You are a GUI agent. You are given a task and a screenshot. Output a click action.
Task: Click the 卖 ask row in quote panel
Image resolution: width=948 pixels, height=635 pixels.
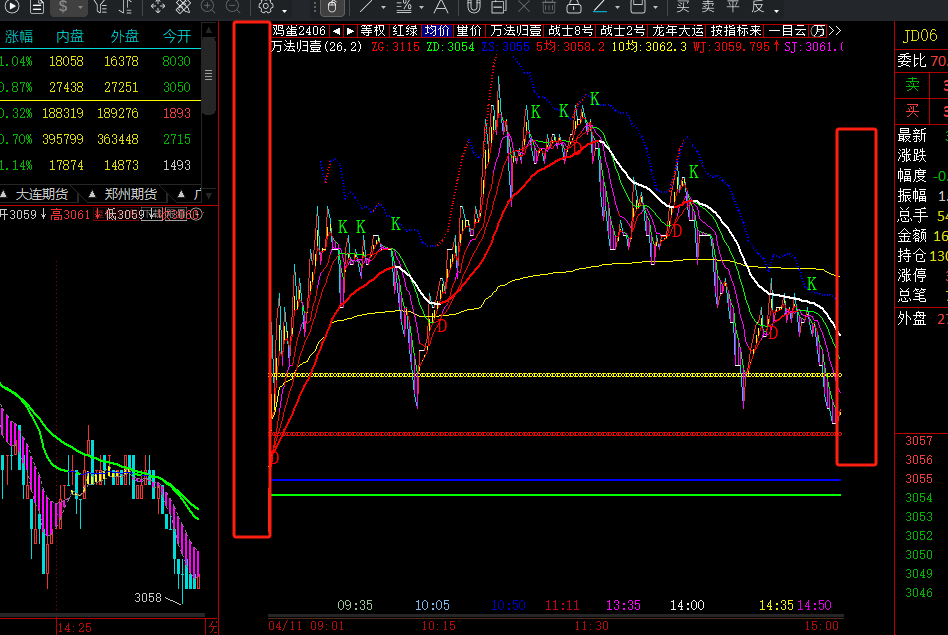pyautogui.click(x=921, y=85)
